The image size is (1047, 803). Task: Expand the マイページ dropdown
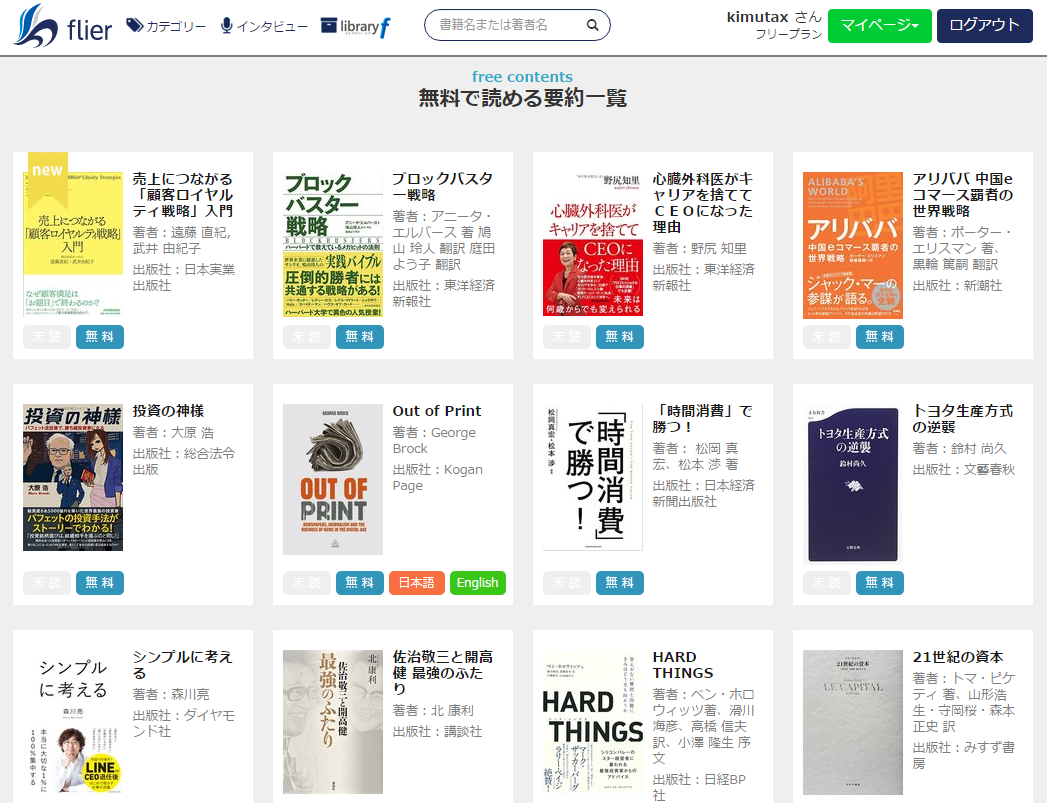click(879, 25)
